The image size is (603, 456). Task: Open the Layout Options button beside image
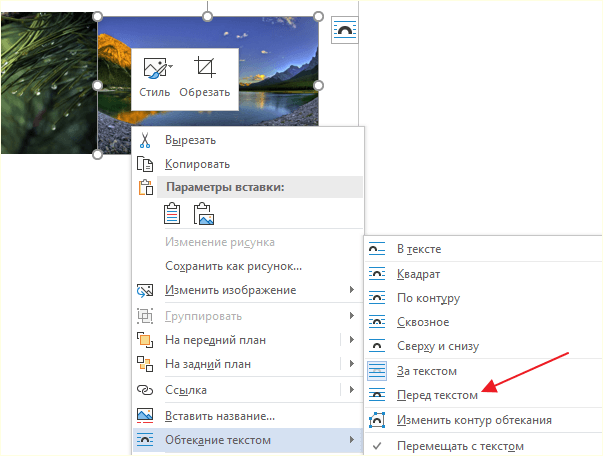pyautogui.click(x=344, y=30)
